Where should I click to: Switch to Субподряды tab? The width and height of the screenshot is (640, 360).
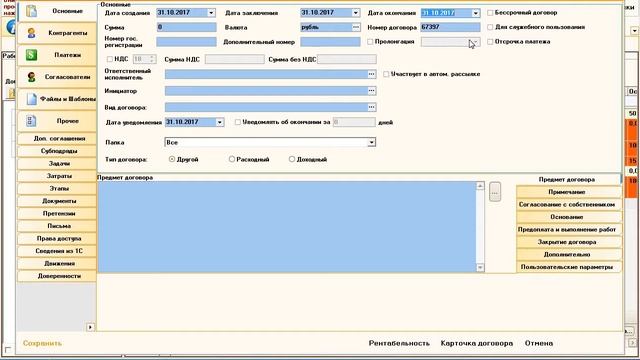[57, 151]
